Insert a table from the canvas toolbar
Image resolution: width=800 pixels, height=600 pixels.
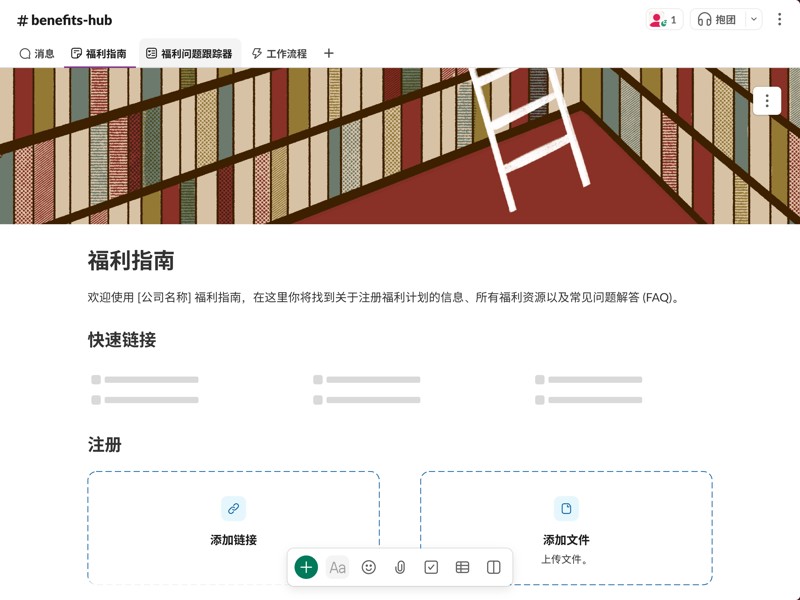[462, 567]
